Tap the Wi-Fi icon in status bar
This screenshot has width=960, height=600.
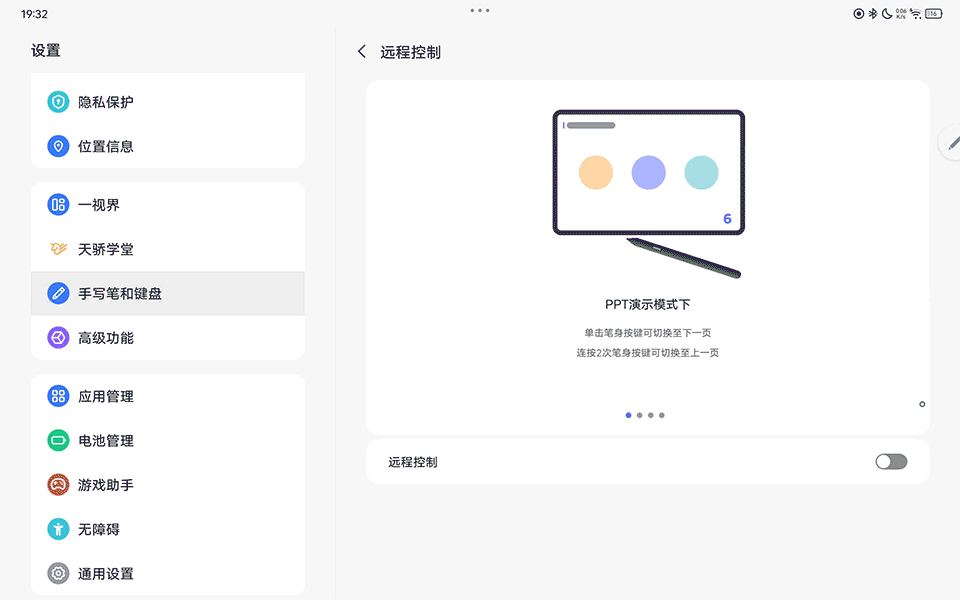[915, 14]
